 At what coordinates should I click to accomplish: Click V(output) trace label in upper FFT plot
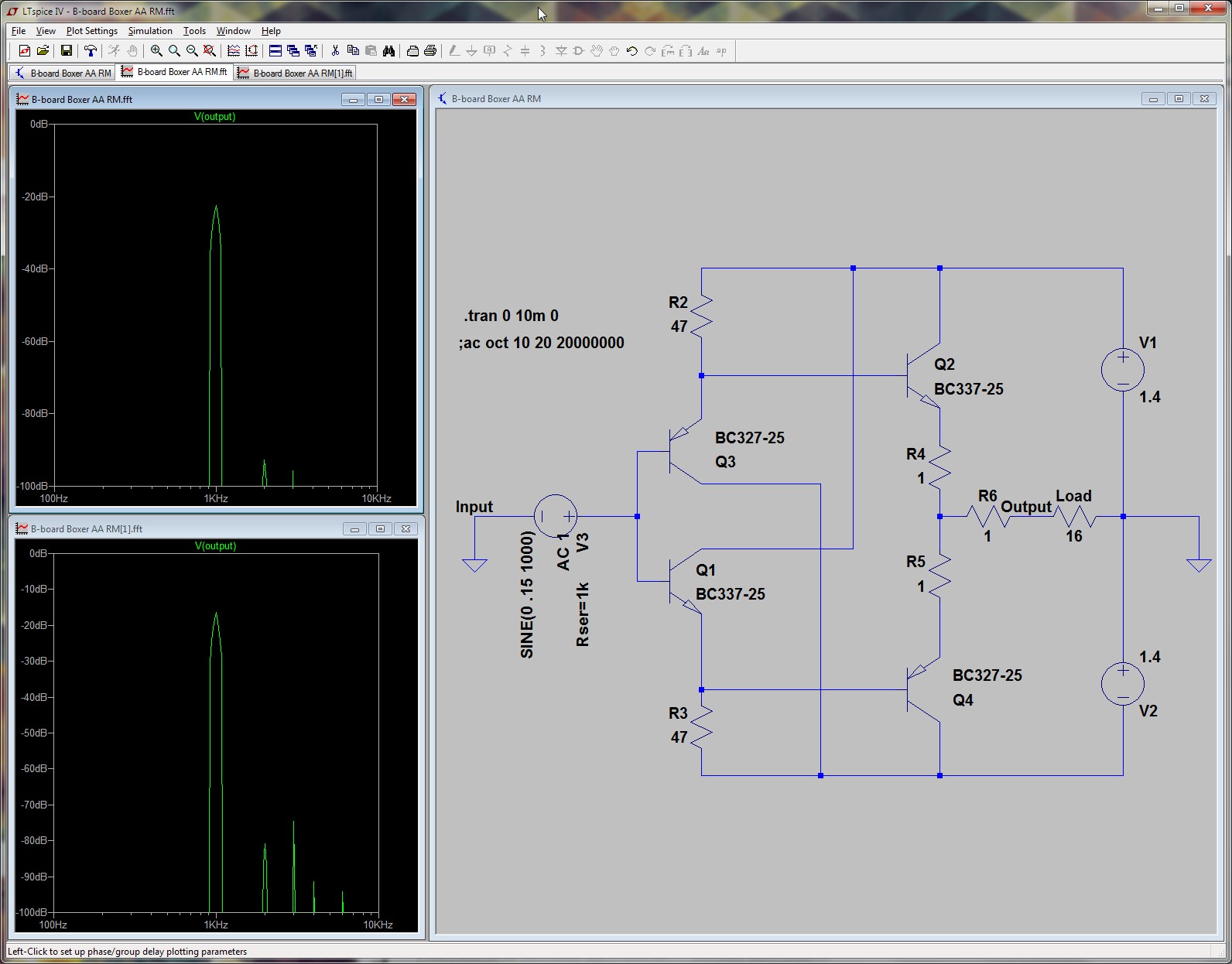click(x=214, y=117)
